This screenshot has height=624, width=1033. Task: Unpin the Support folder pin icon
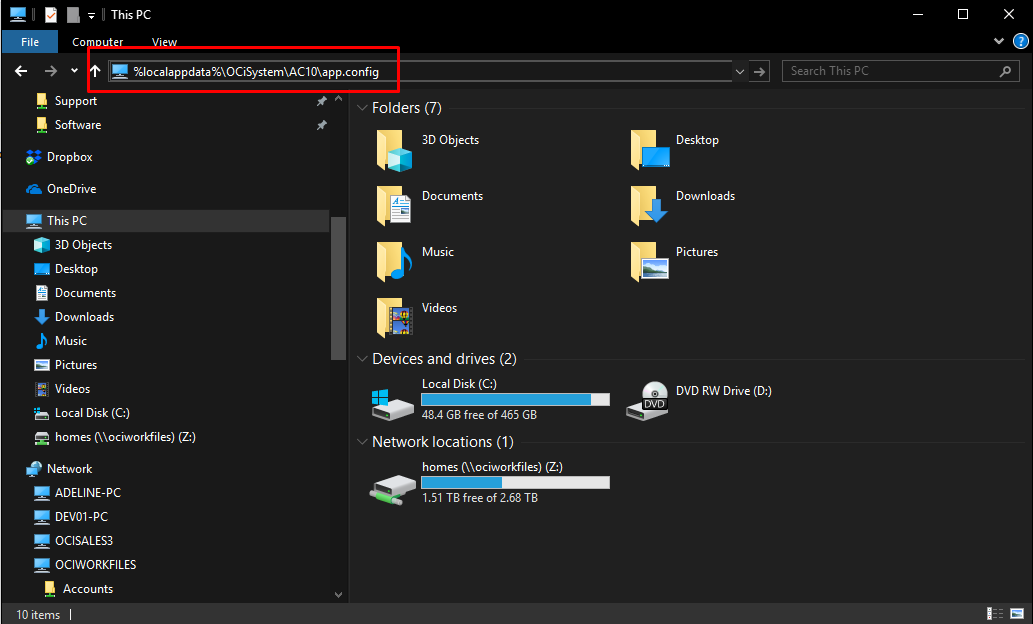[321, 101]
